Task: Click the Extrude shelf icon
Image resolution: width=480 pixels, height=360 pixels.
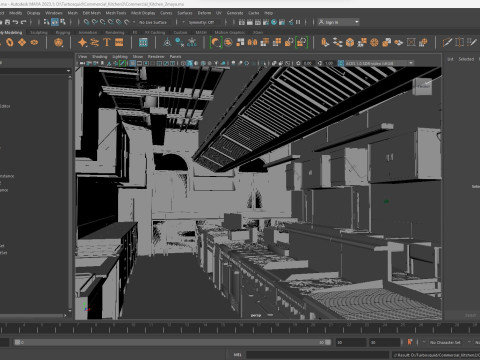Action: click(325, 42)
